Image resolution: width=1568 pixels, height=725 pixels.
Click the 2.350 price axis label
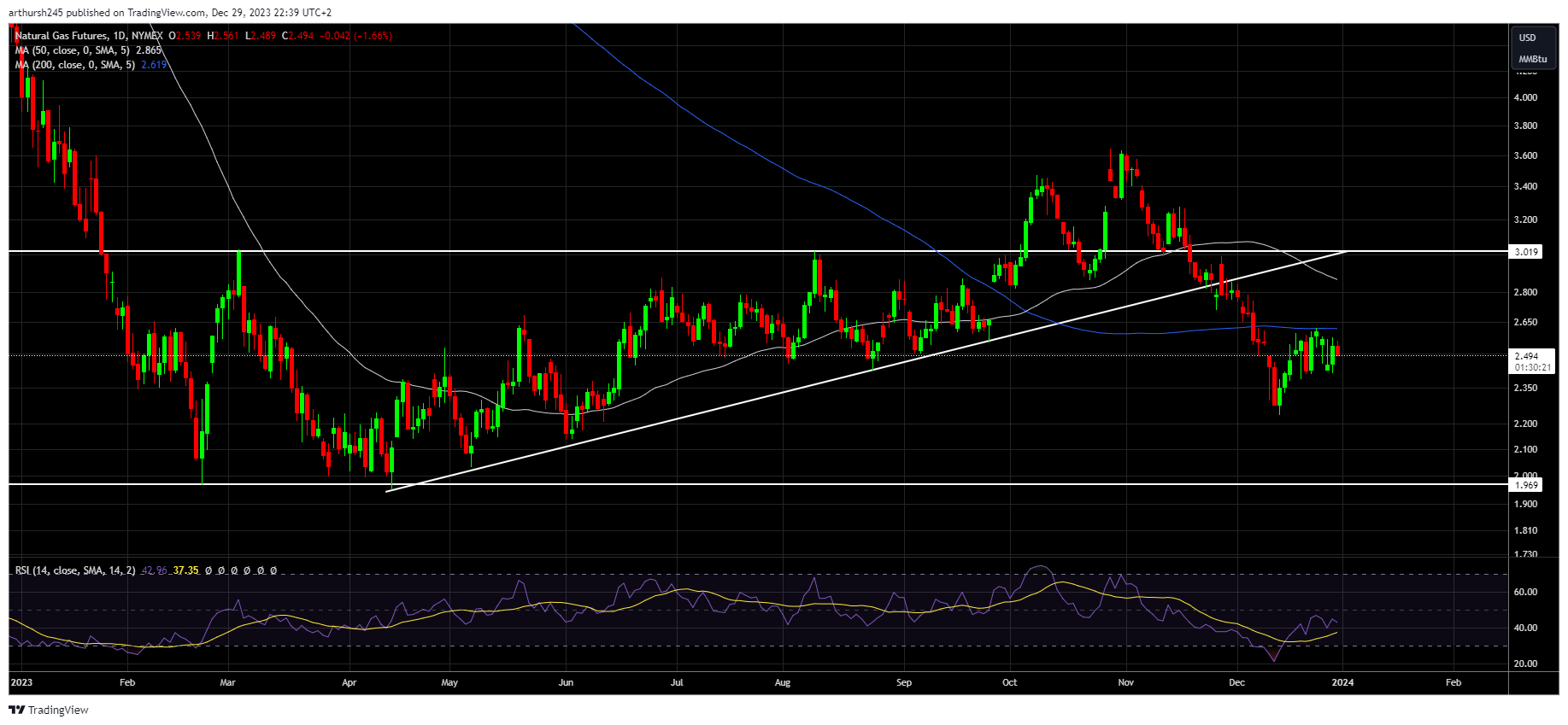(1525, 388)
